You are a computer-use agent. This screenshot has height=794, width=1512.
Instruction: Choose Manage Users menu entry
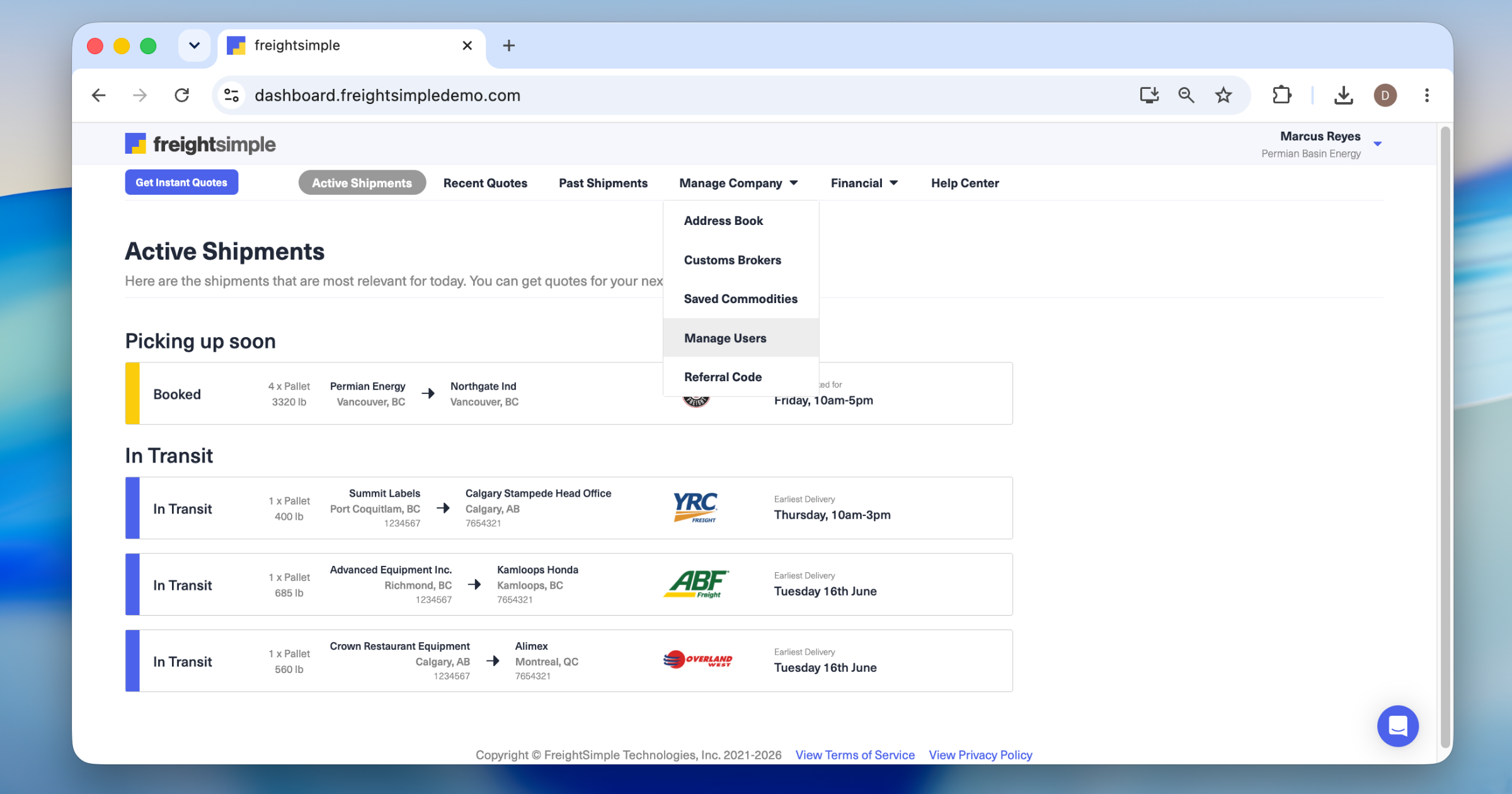pos(741,338)
